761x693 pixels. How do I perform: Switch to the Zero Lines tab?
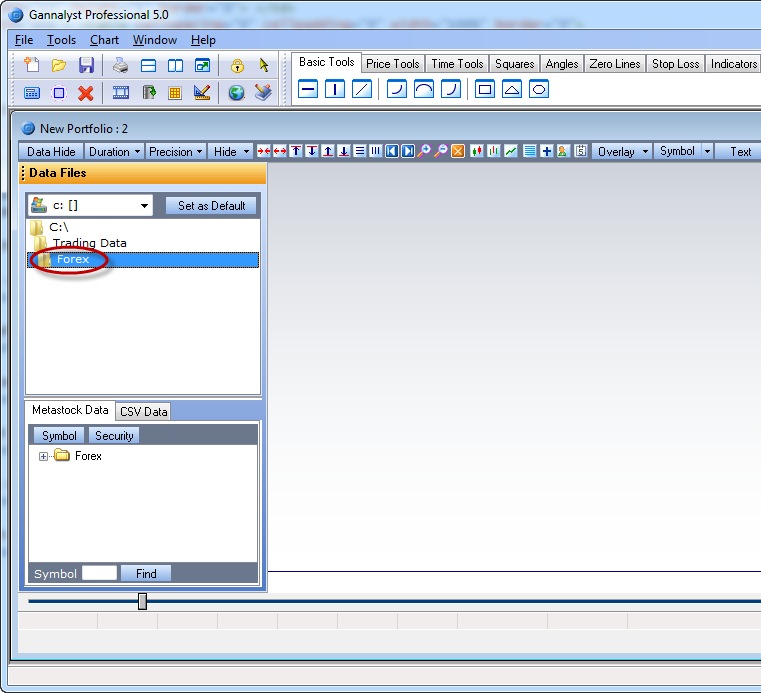[614, 64]
